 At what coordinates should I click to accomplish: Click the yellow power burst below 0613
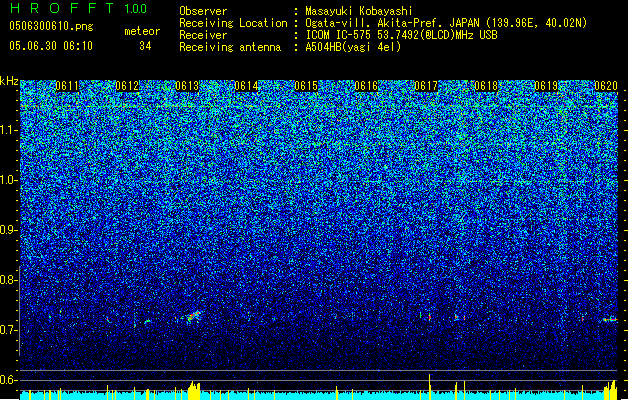[194, 390]
